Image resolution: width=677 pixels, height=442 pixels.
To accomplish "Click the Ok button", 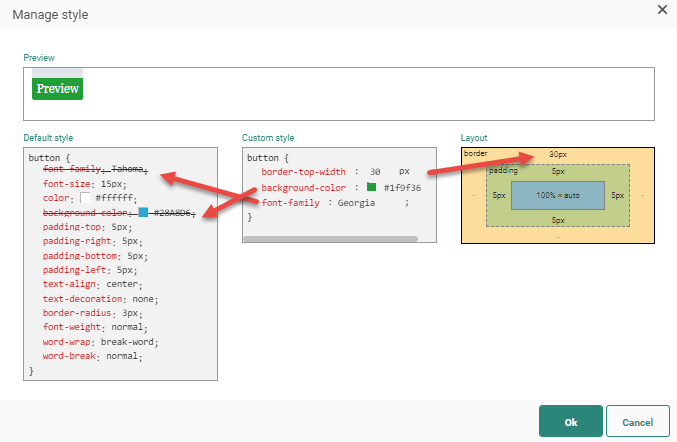I will pos(570,422).
